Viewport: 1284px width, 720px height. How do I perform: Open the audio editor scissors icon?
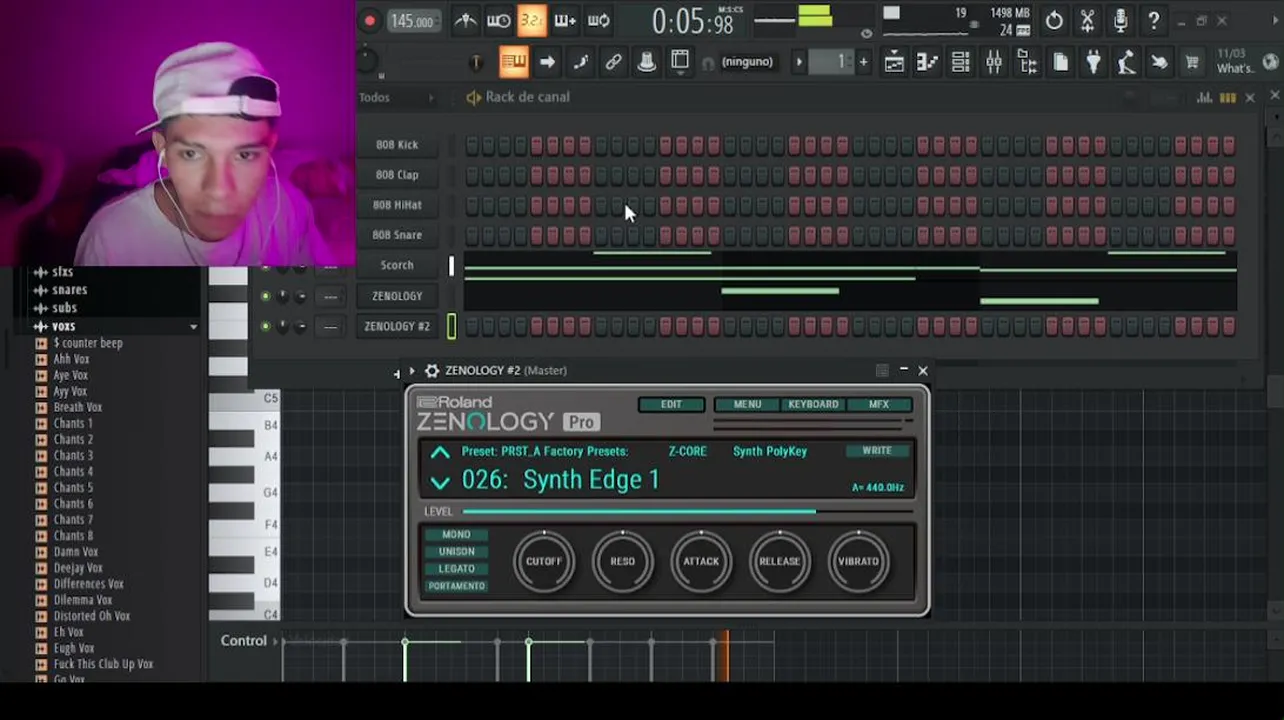(1087, 20)
